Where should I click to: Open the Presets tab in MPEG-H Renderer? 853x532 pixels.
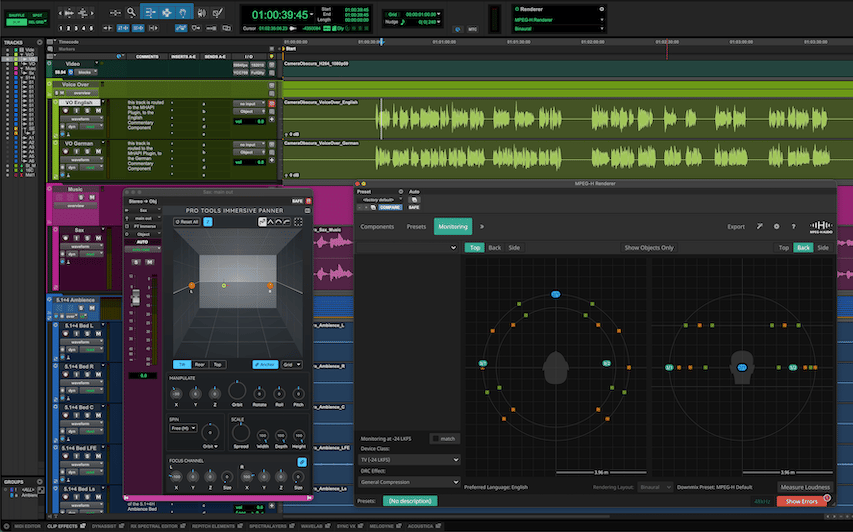pos(416,227)
